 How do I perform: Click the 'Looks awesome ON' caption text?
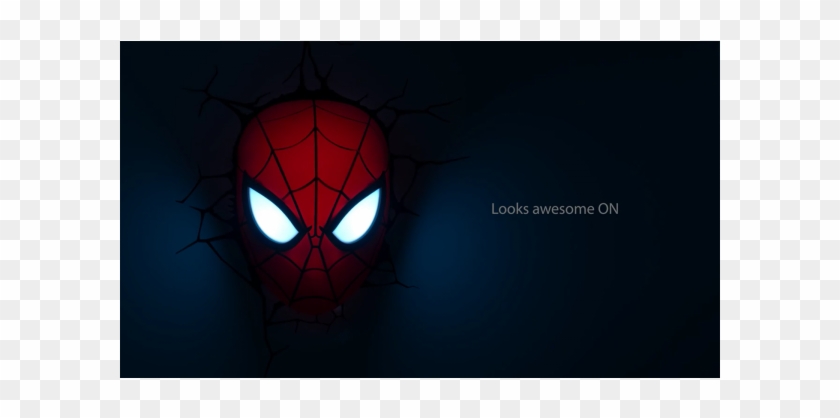pyautogui.click(x=554, y=209)
